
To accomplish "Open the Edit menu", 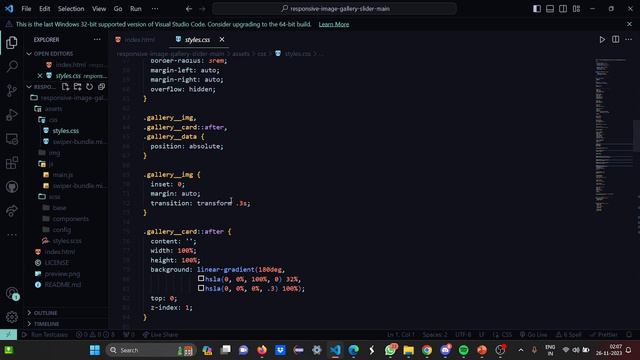I will (x=44, y=9).
